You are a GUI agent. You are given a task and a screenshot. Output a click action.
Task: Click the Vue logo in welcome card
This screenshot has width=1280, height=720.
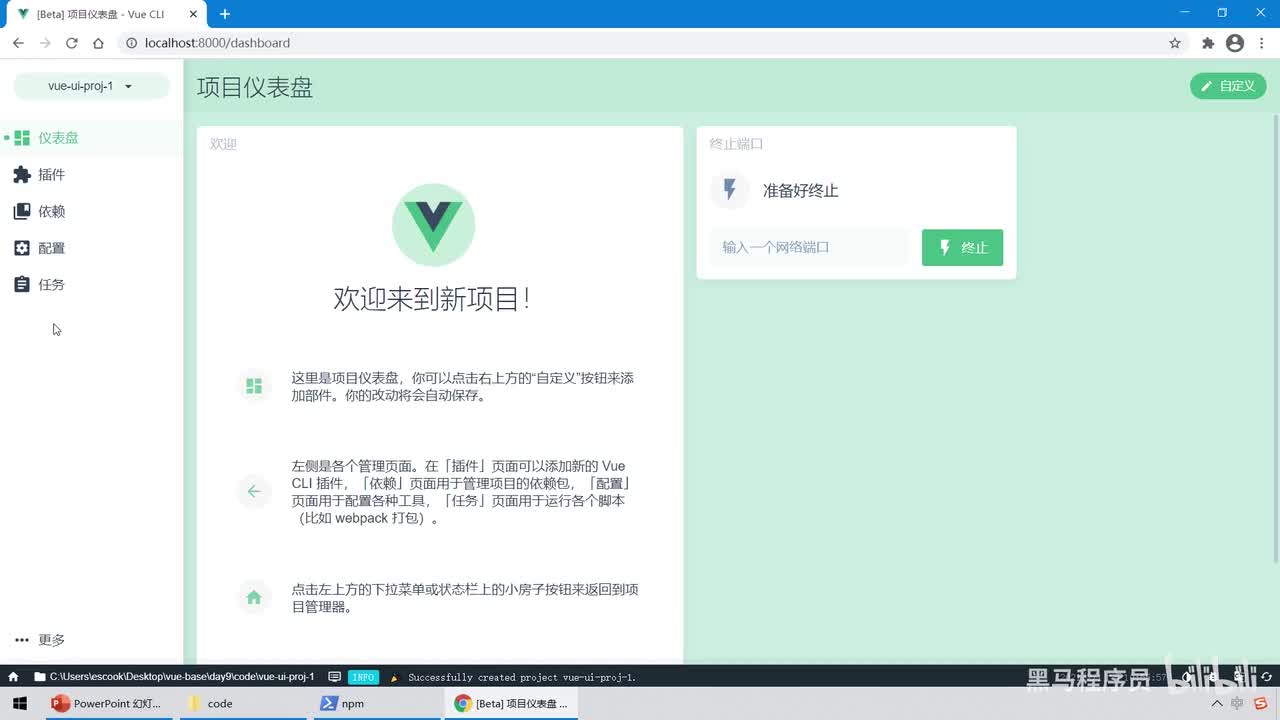click(433, 225)
